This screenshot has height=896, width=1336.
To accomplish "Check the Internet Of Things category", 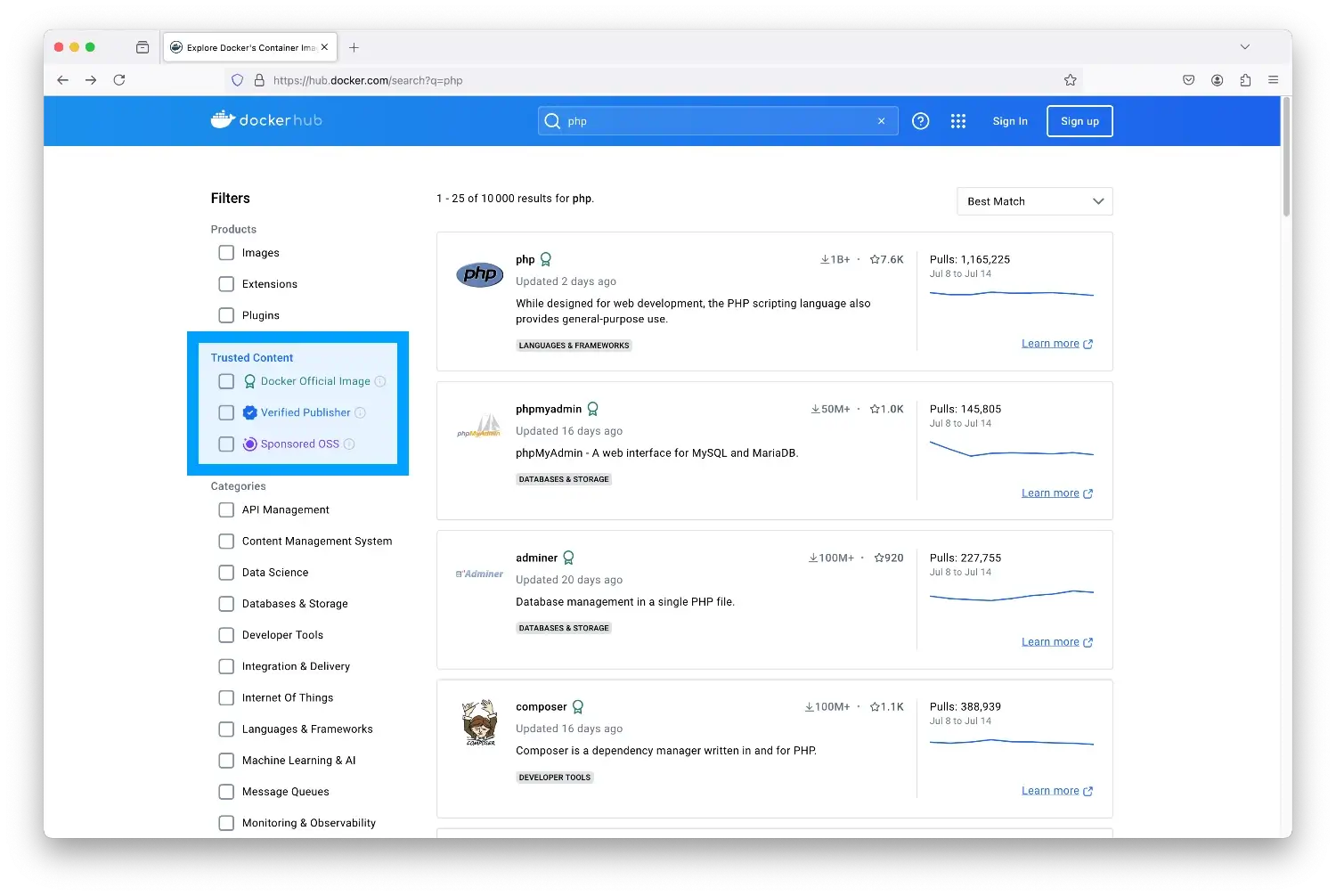I will coord(226,697).
